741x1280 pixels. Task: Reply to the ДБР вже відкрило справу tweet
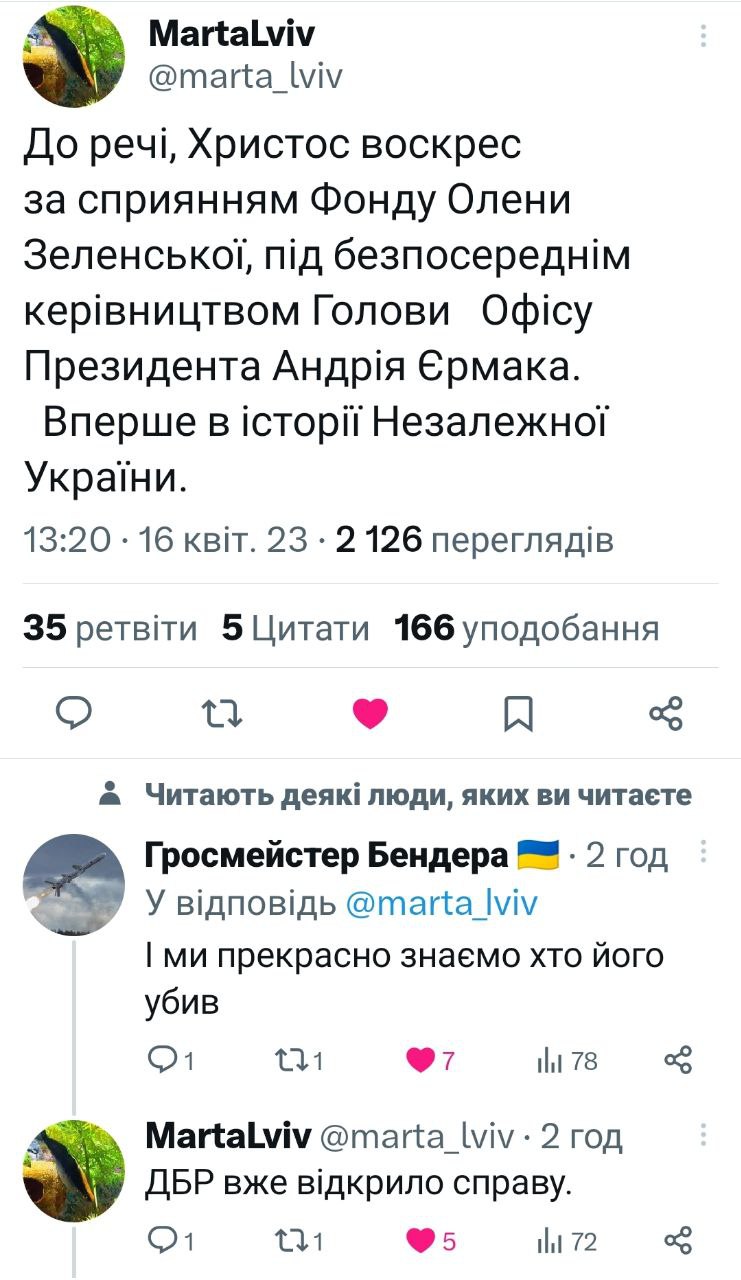[162, 1242]
